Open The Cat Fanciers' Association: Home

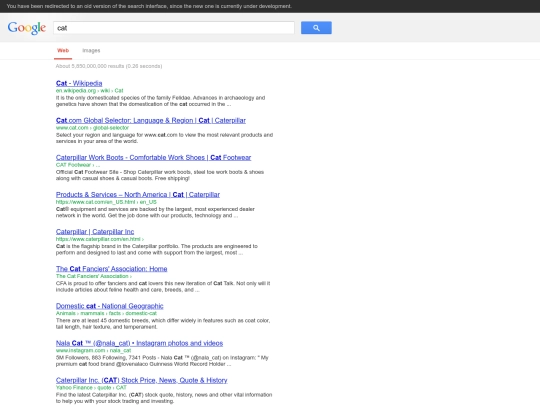click(112, 269)
